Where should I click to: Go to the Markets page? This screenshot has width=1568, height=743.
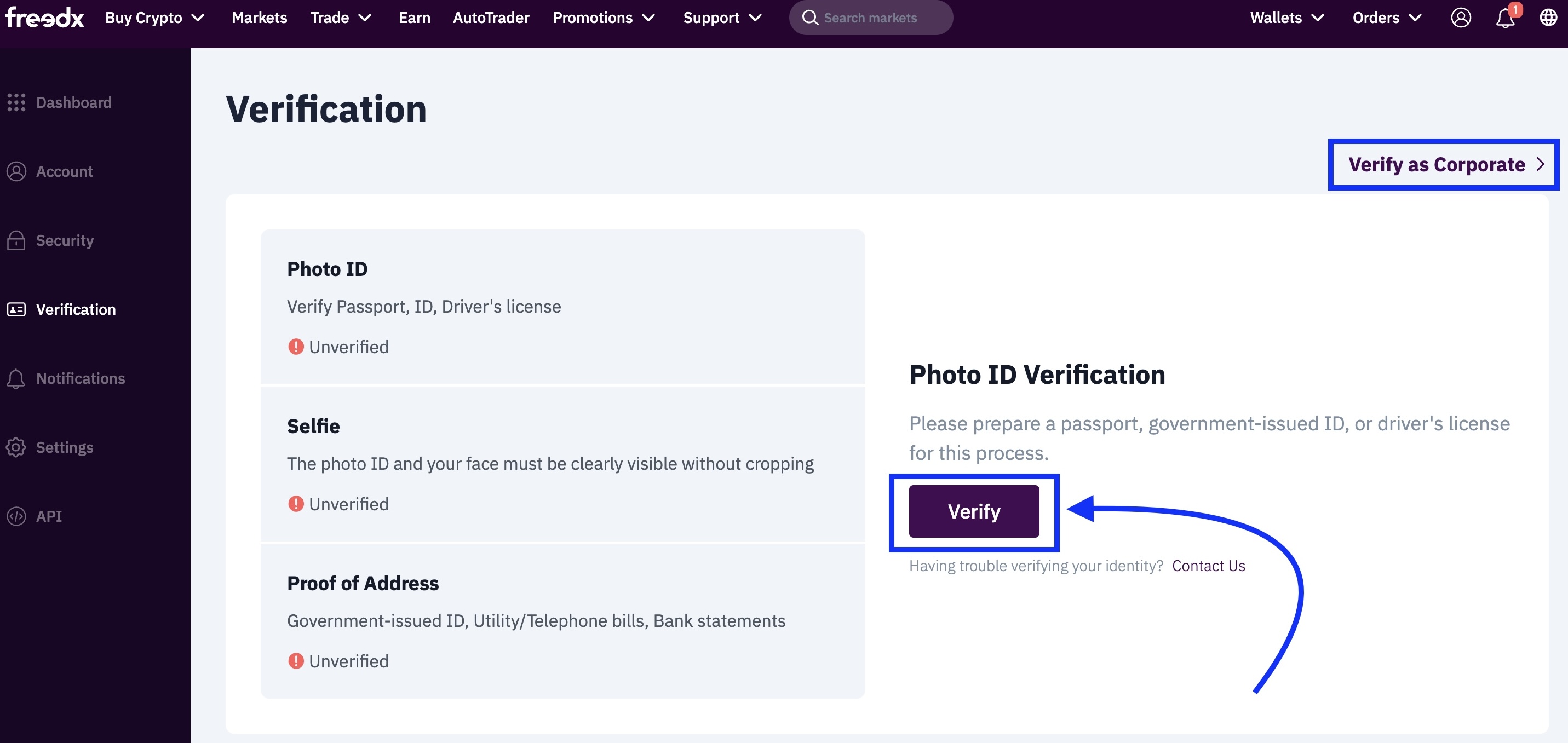click(259, 18)
